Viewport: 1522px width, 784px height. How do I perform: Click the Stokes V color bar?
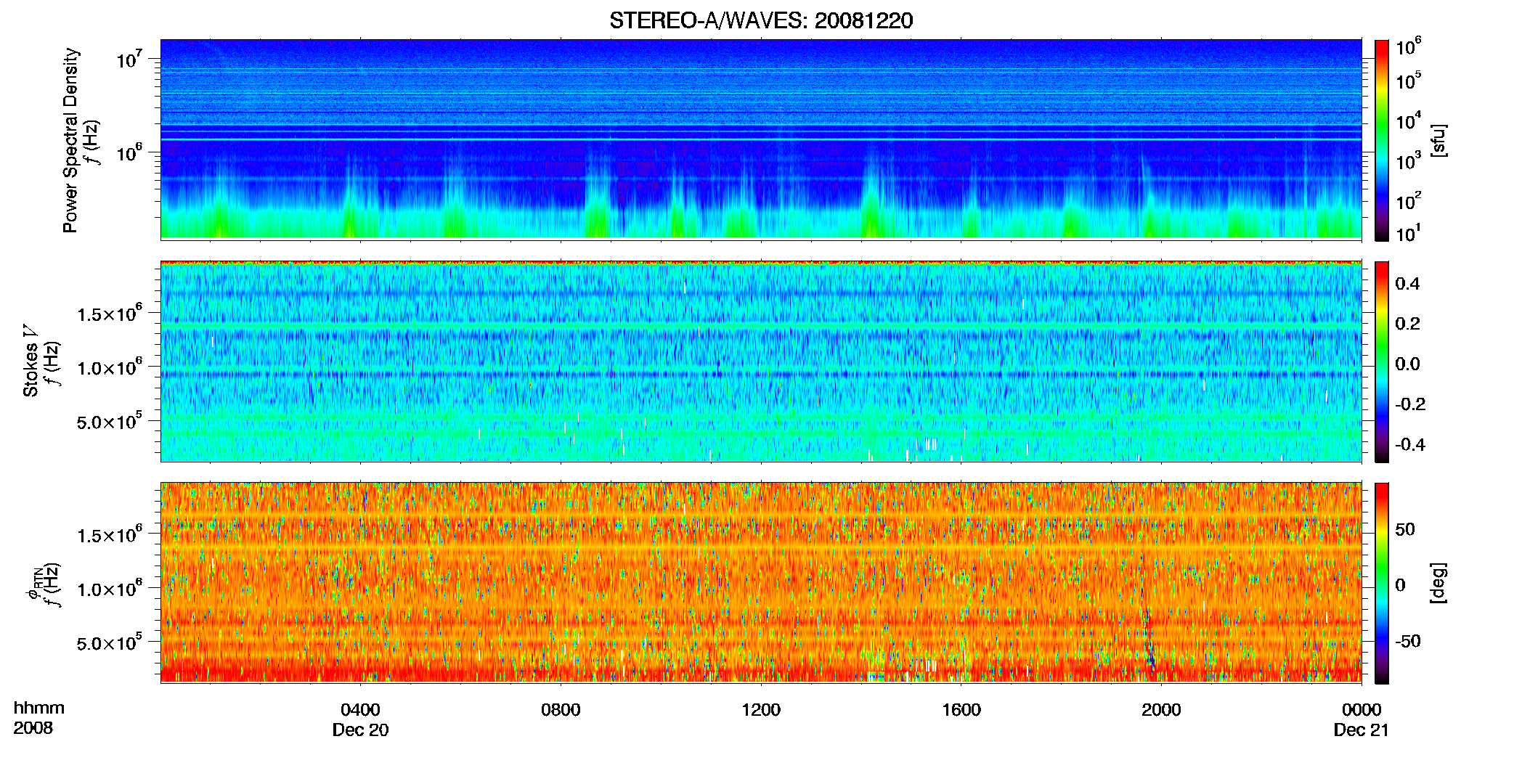tap(1382, 362)
